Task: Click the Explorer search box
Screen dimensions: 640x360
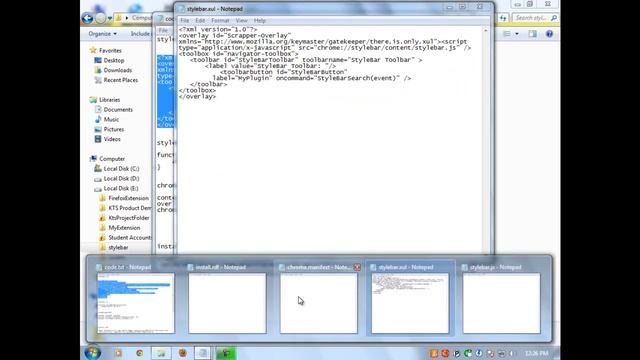Action: click(x=535, y=18)
